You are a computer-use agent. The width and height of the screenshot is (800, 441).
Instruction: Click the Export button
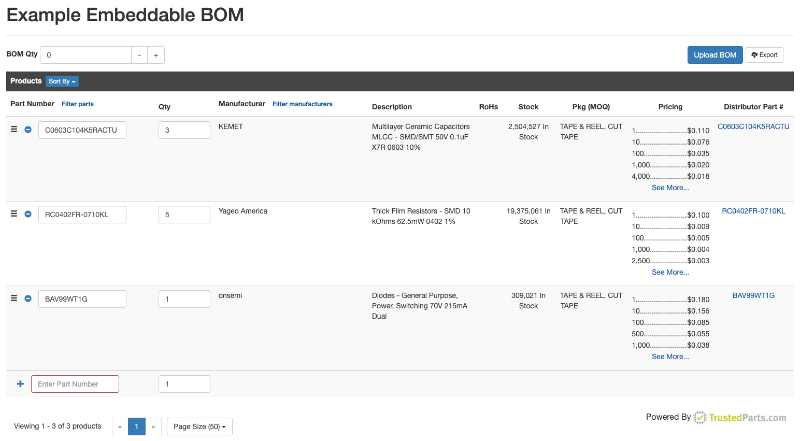click(764, 55)
